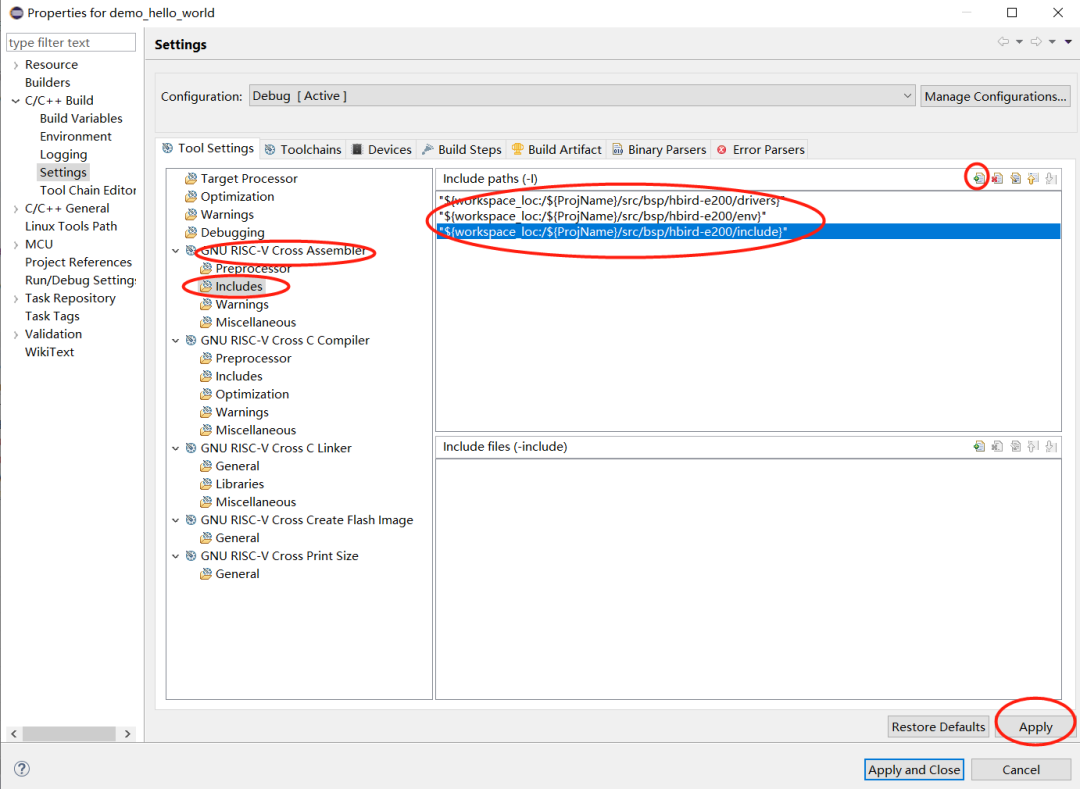Open Tool Chain Editor page
The image size is (1080, 789).
[x=87, y=190]
